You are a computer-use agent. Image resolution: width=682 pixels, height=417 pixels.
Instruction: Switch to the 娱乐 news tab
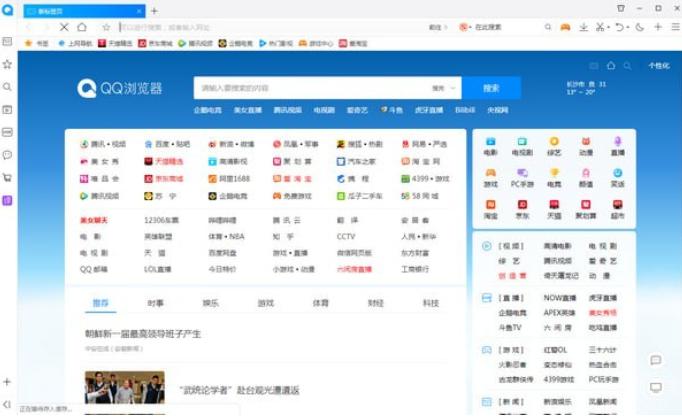[x=211, y=303]
